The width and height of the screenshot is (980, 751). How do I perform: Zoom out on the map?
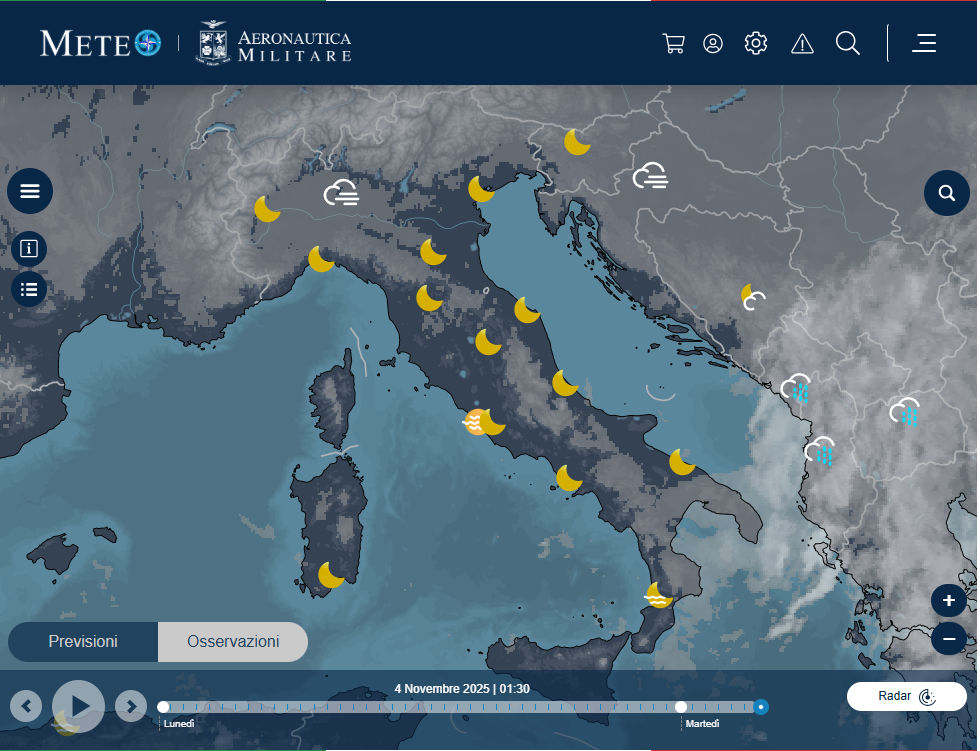pos(948,637)
